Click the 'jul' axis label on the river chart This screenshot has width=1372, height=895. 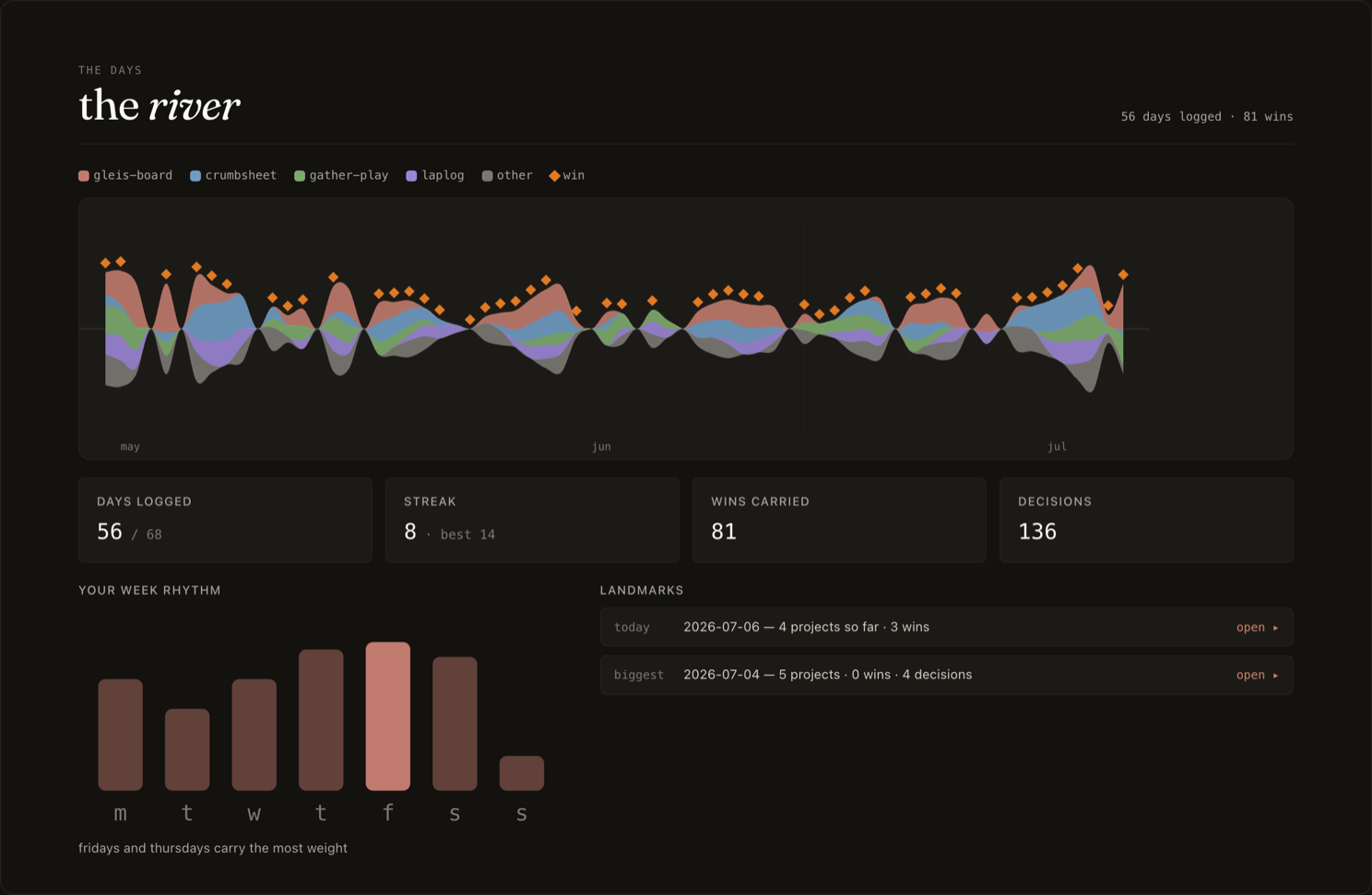[1057, 446]
